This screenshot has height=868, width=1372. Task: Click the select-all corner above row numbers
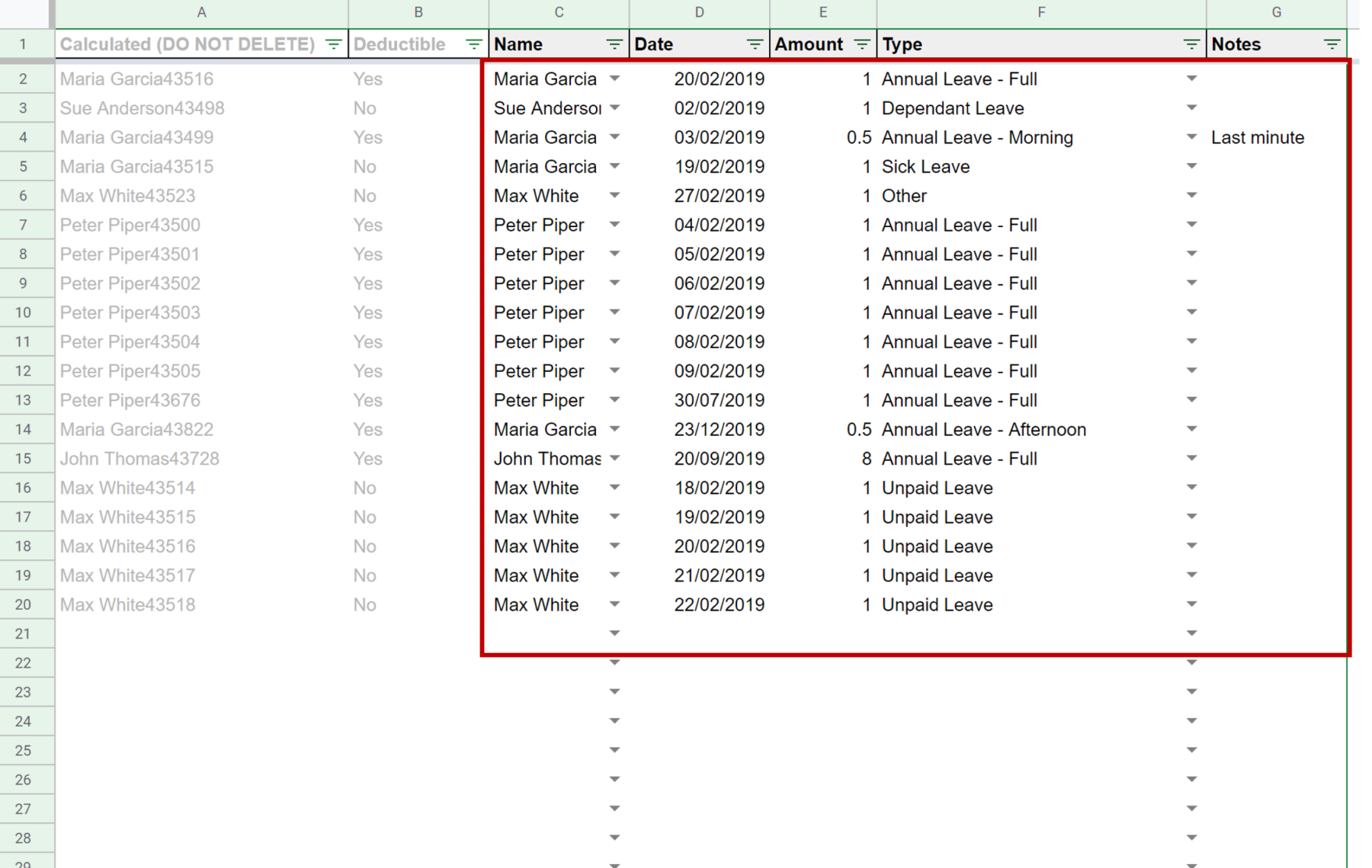point(27,11)
